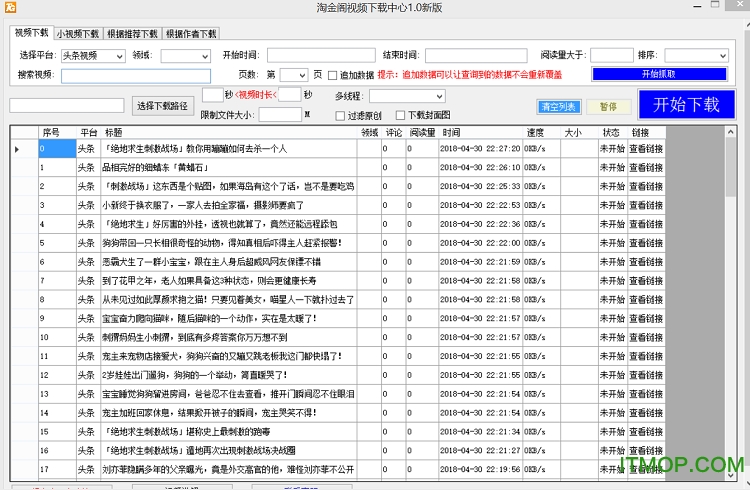The width and height of the screenshot is (750, 490).
Task: Switch to the 视频下载 tab
Action: 32,33
